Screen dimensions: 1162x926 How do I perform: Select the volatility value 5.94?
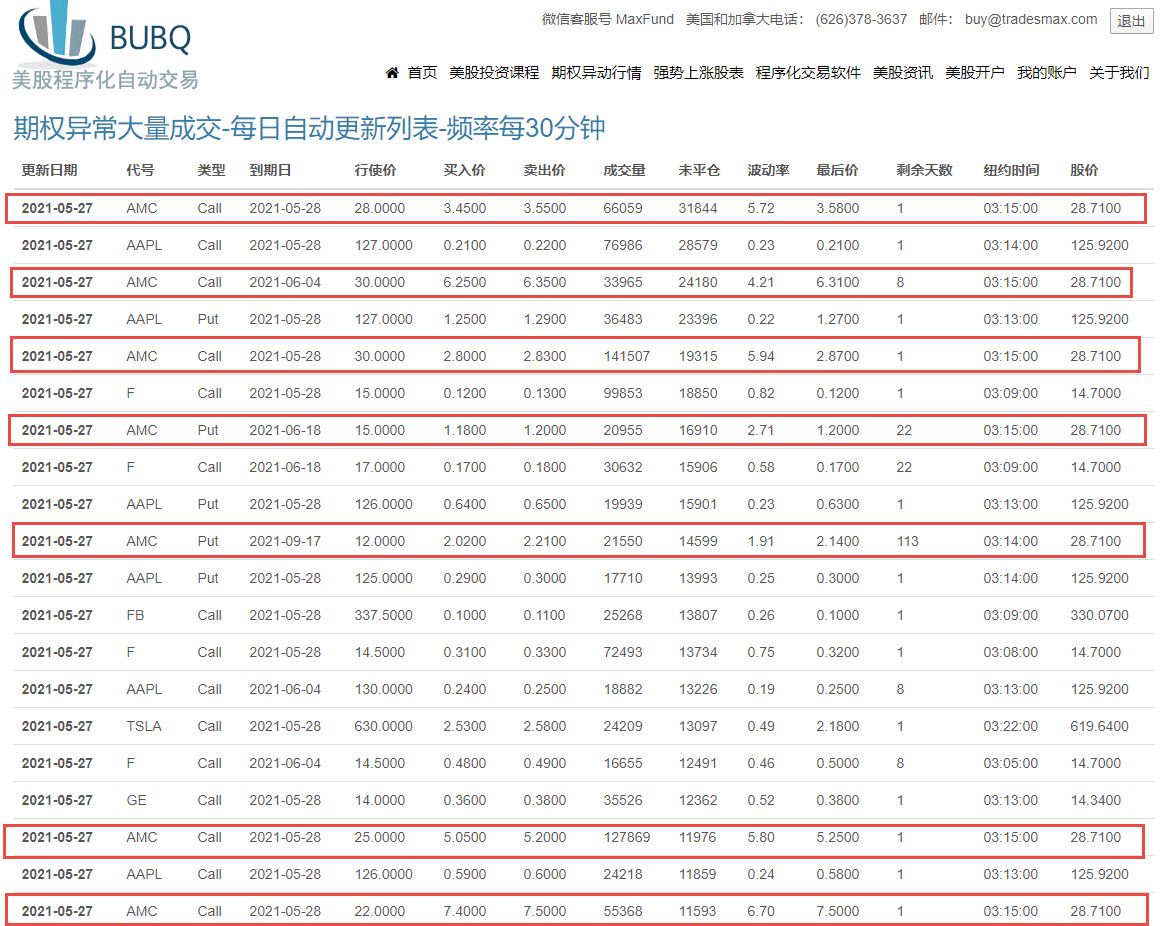(761, 357)
